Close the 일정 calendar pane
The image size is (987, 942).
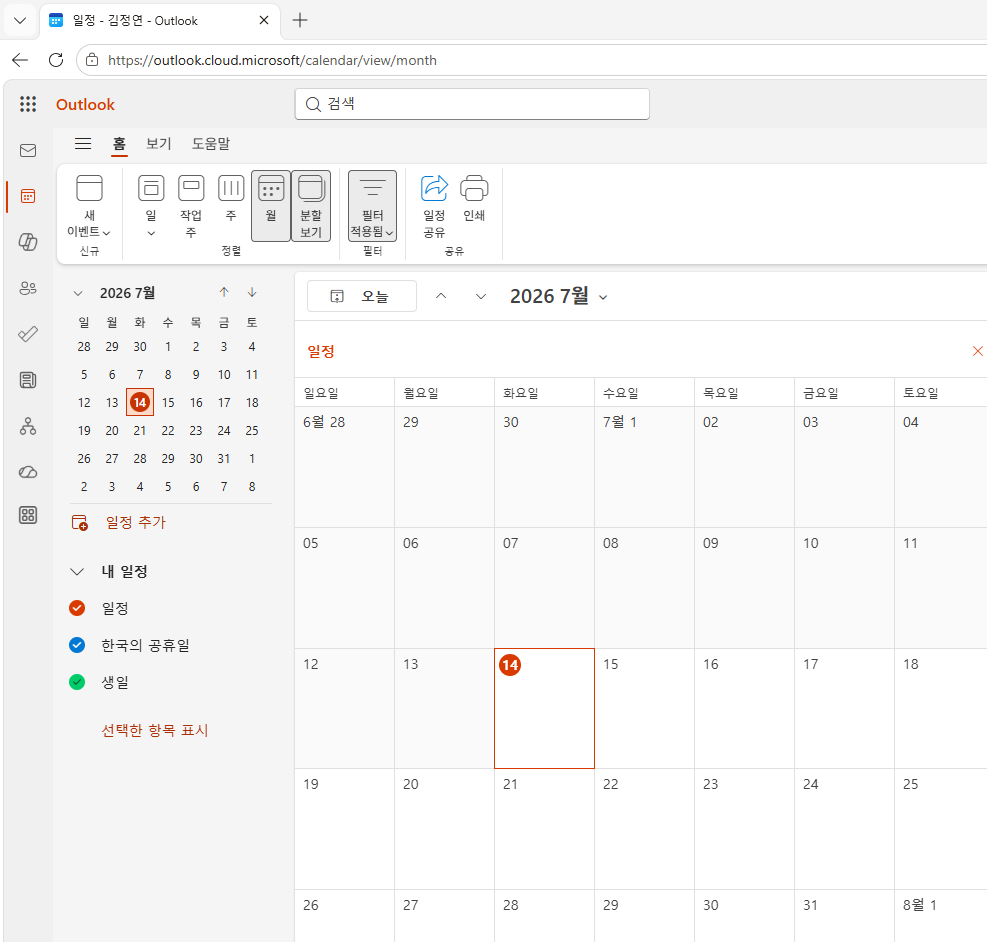point(978,351)
